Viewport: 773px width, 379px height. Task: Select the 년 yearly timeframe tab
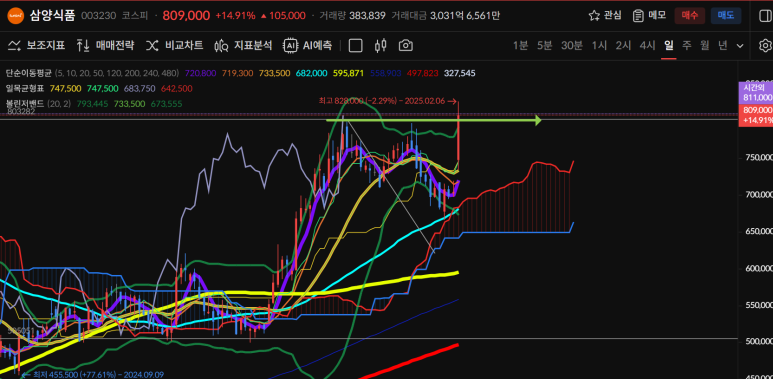tap(723, 46)
